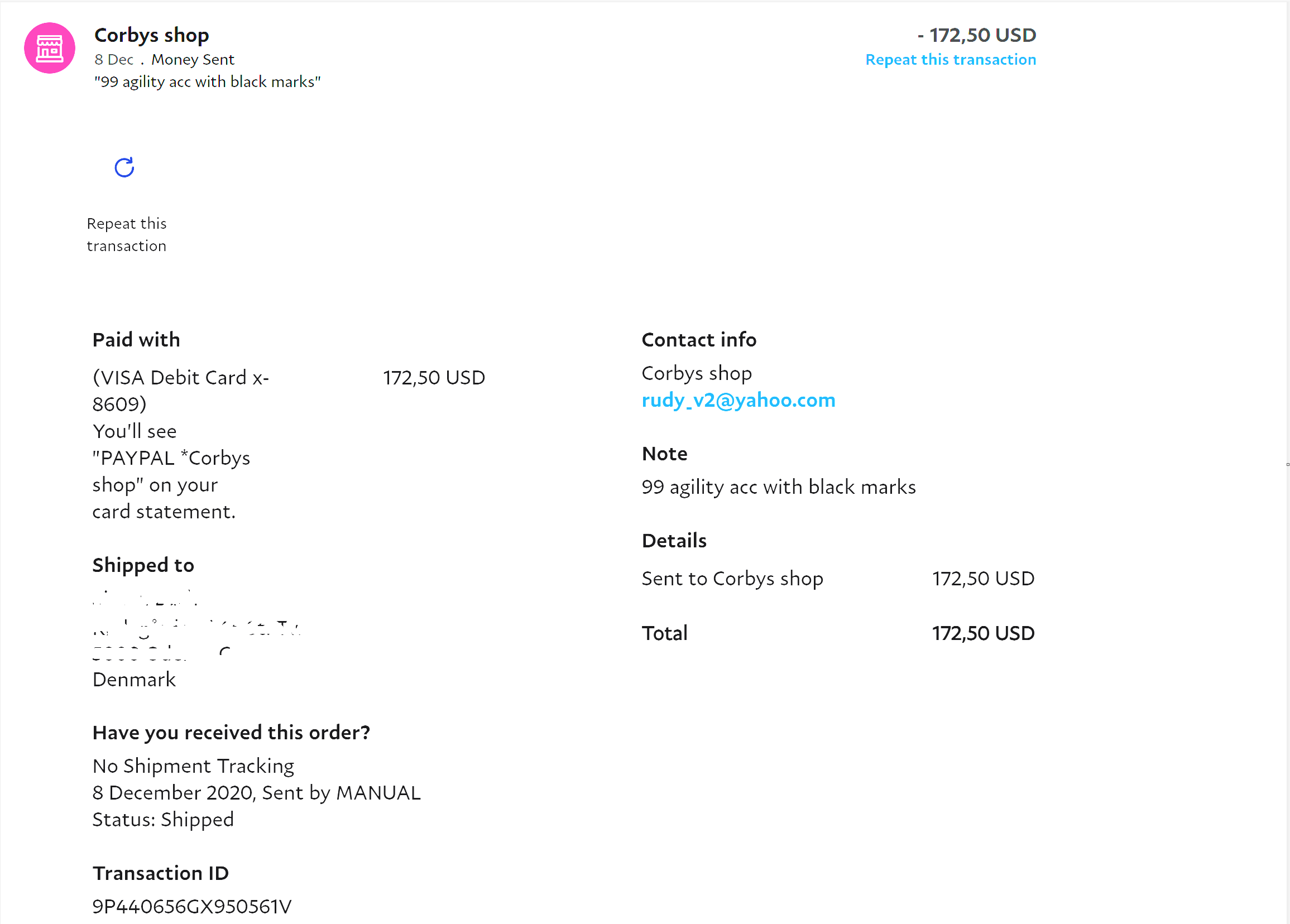Click the No Shipment Tracking line

pos(193,766)
